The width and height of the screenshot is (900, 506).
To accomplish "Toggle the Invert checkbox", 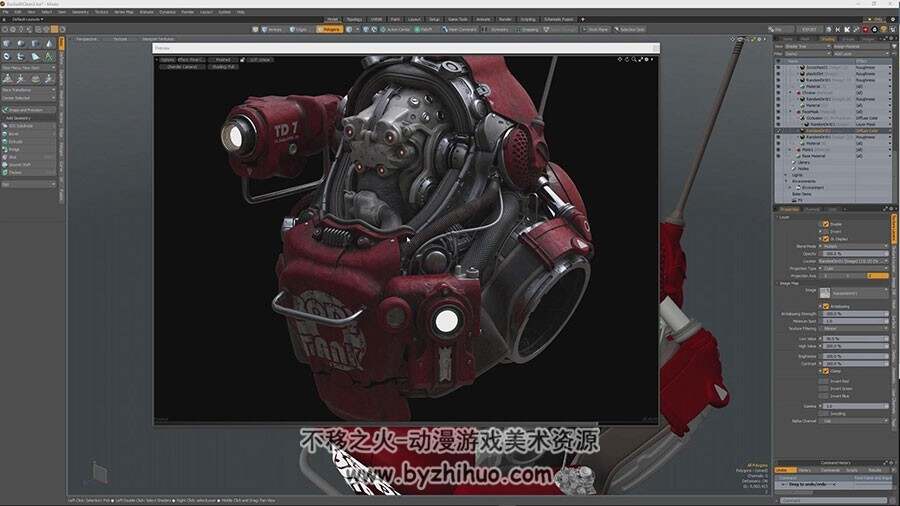I will pos(825,231).
